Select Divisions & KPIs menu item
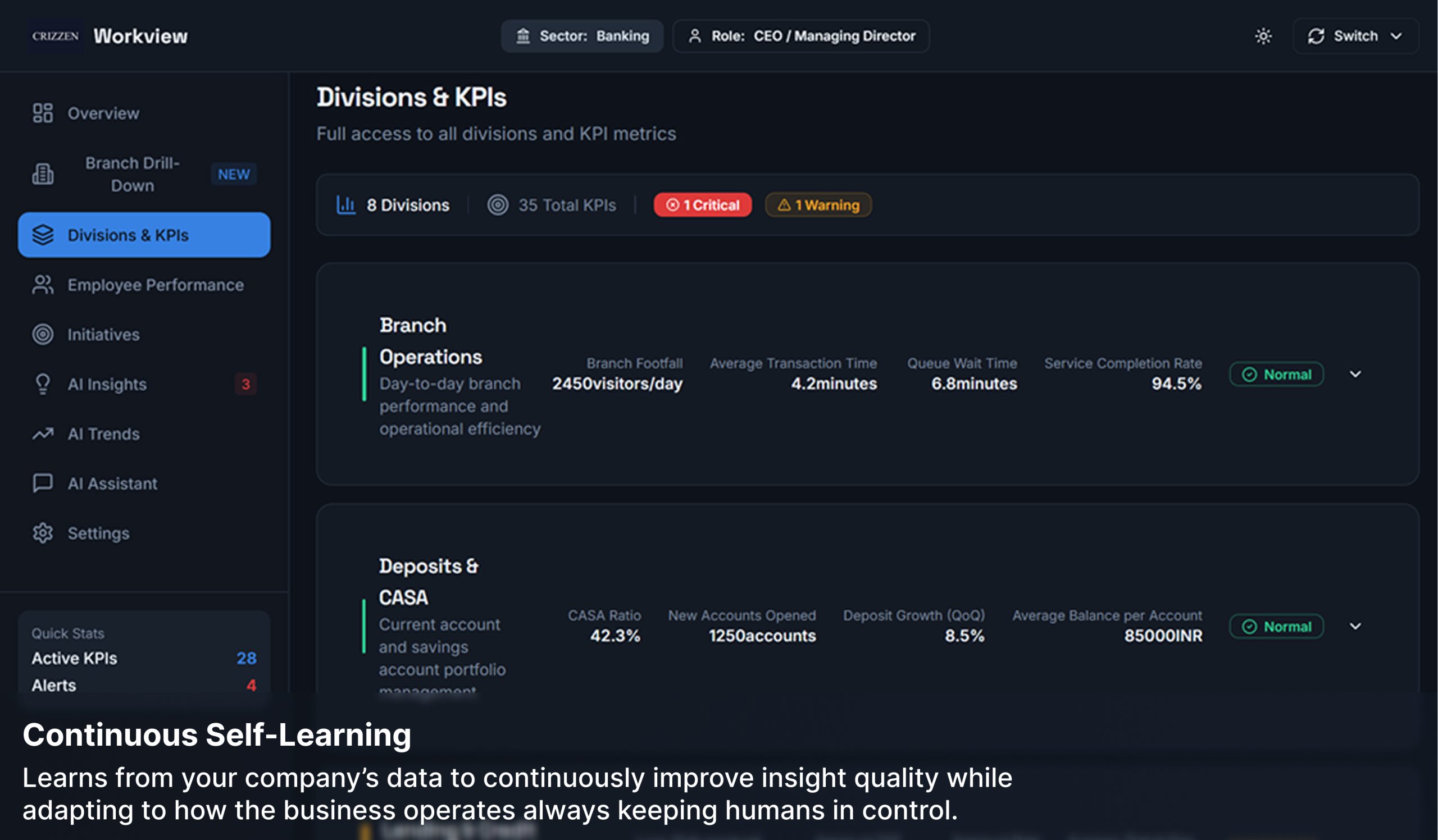Image resolution: width=1438 pixels, height=840 pixels. click(144, 235)
